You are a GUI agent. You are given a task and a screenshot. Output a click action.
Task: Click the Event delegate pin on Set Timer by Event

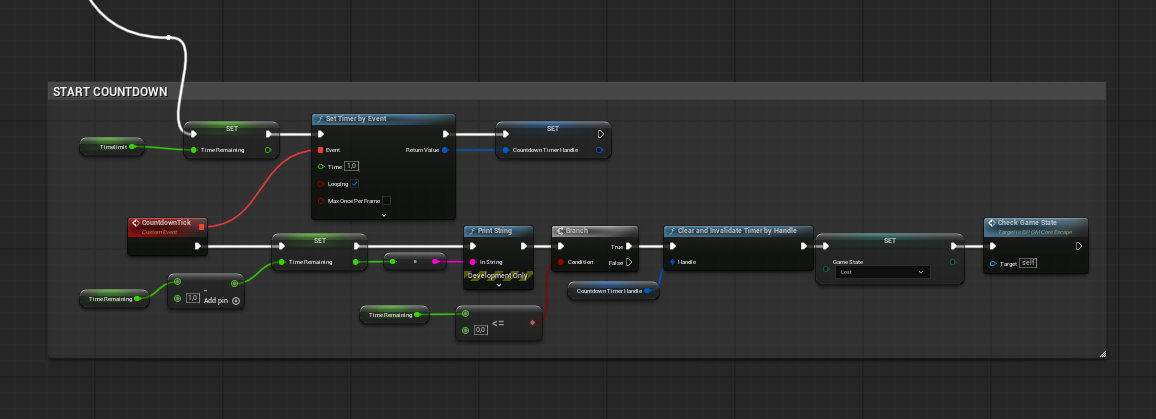tap(321, 150)
